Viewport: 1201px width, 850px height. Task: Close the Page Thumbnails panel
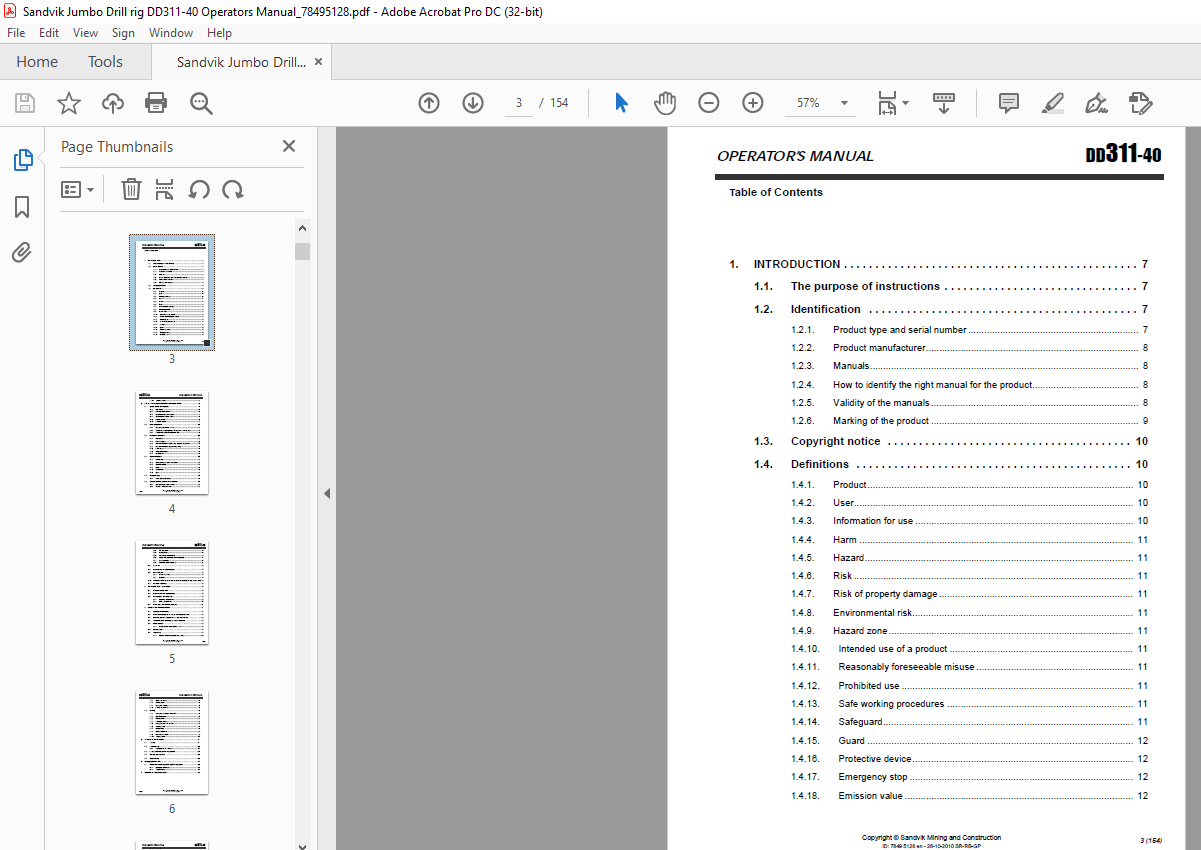coord(289,146)
